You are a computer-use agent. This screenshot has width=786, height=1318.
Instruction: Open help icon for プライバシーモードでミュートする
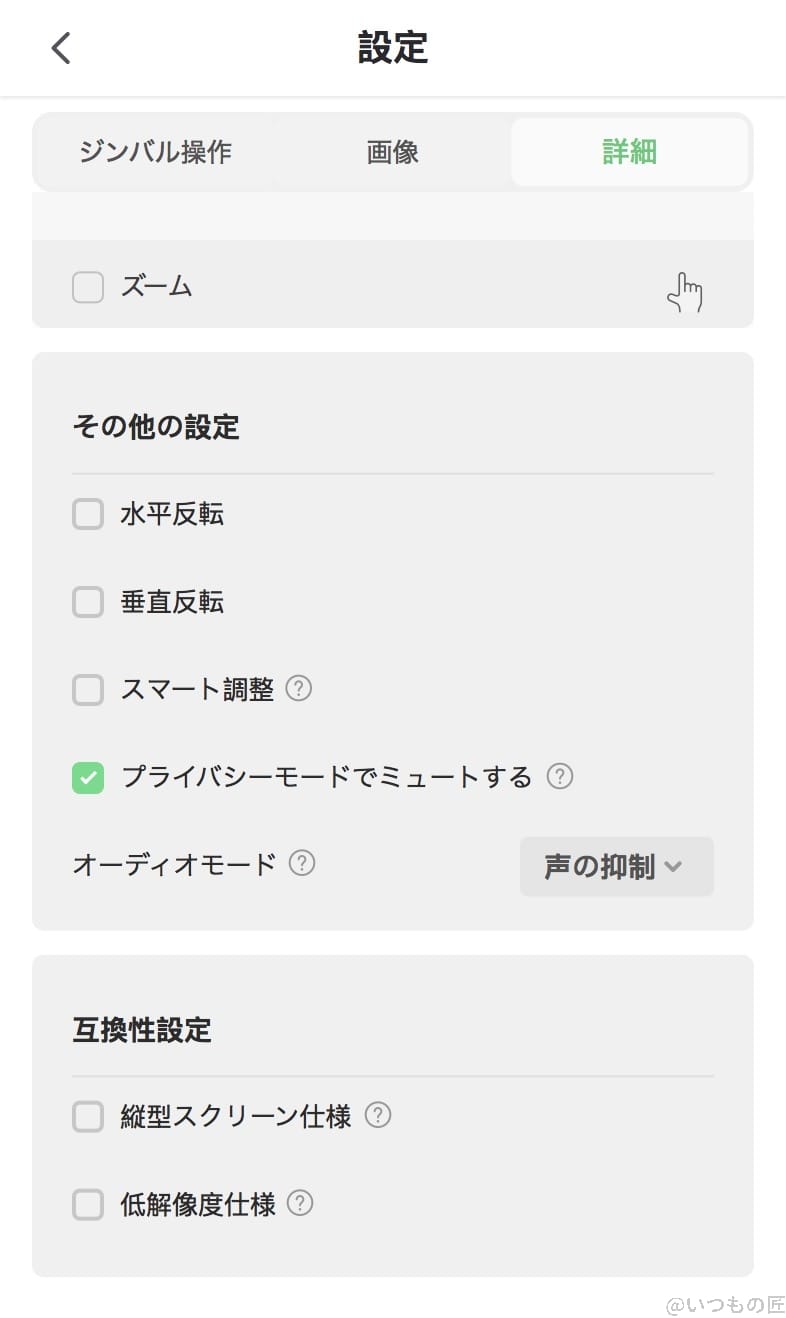pos(560,776)
